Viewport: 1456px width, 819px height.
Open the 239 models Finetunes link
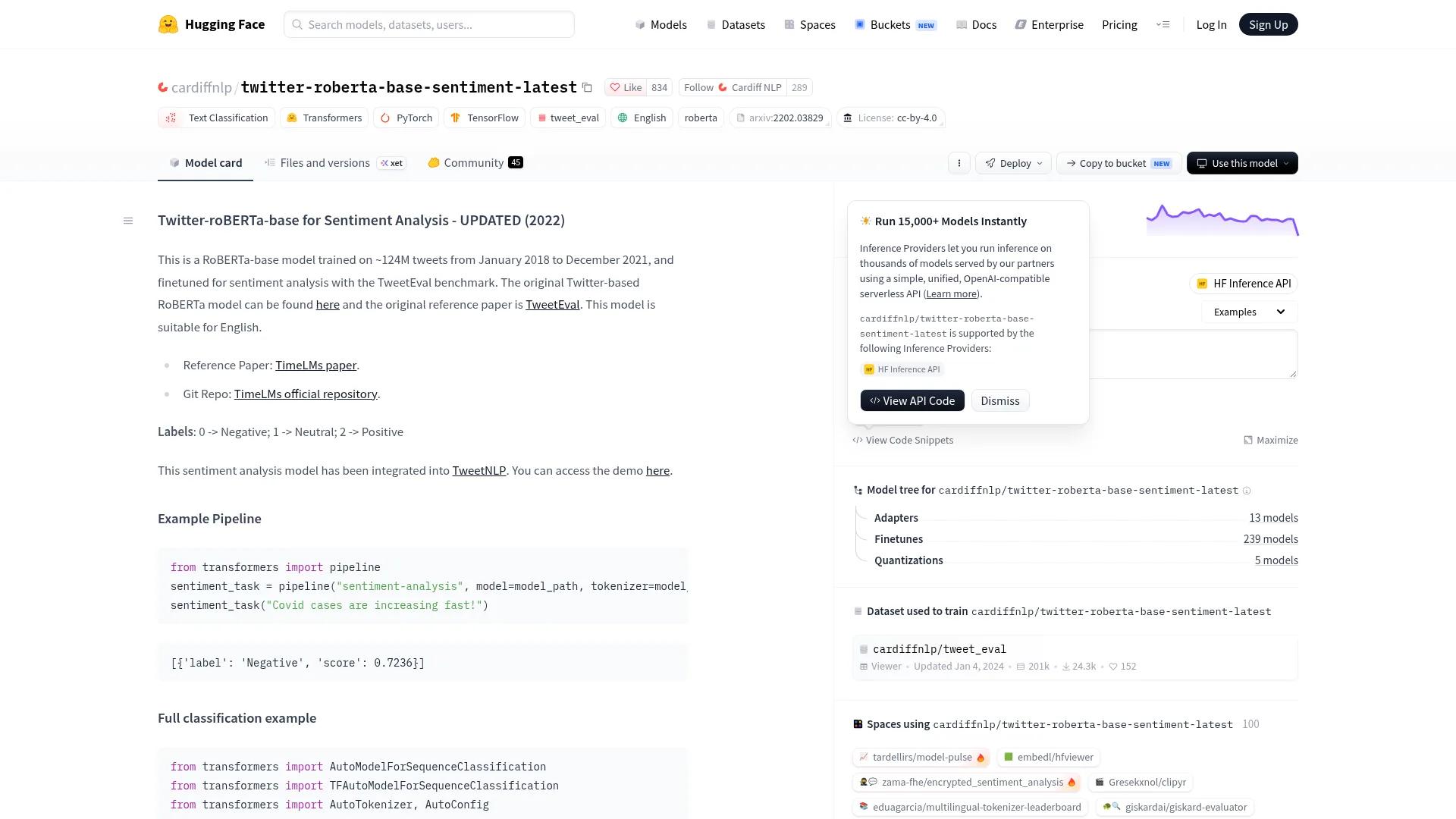[x=1270, y=539]
